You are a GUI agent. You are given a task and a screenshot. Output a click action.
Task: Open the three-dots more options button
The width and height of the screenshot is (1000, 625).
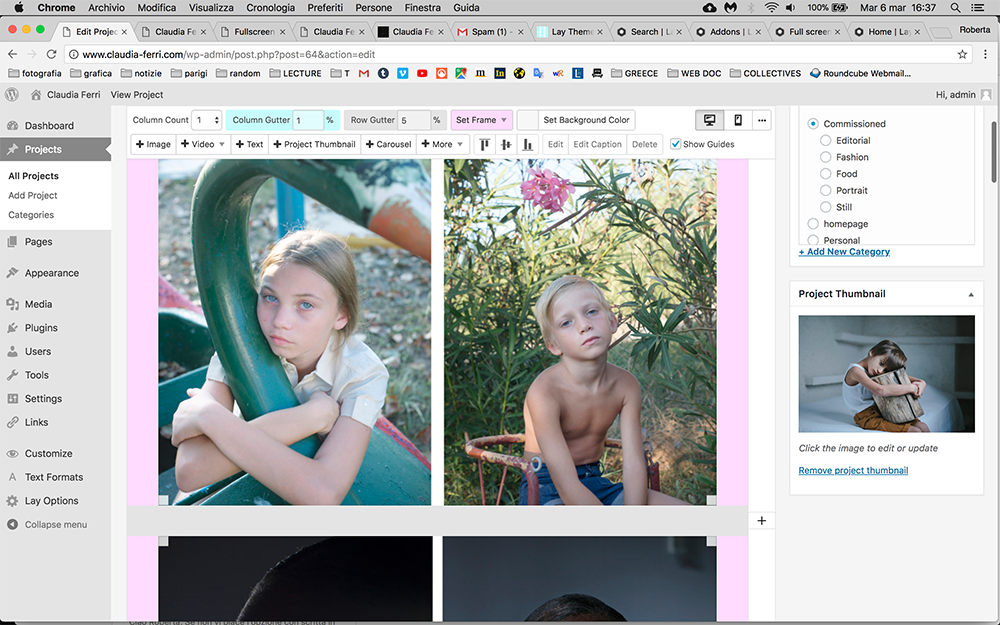tap(762, 120)
